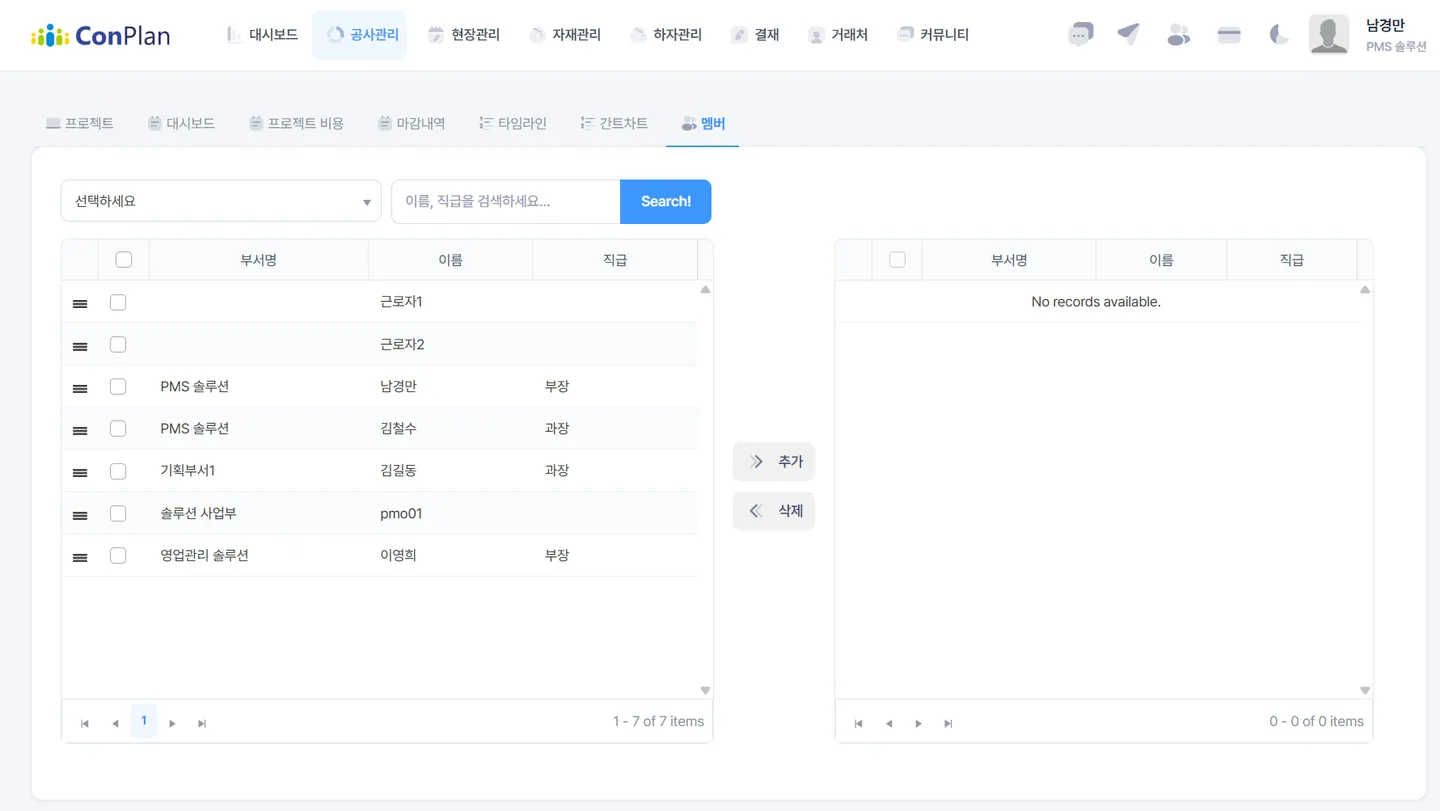This screenshot has height=811, width=1440.
Task: Click the Search! button
Action: click(666, 201)
